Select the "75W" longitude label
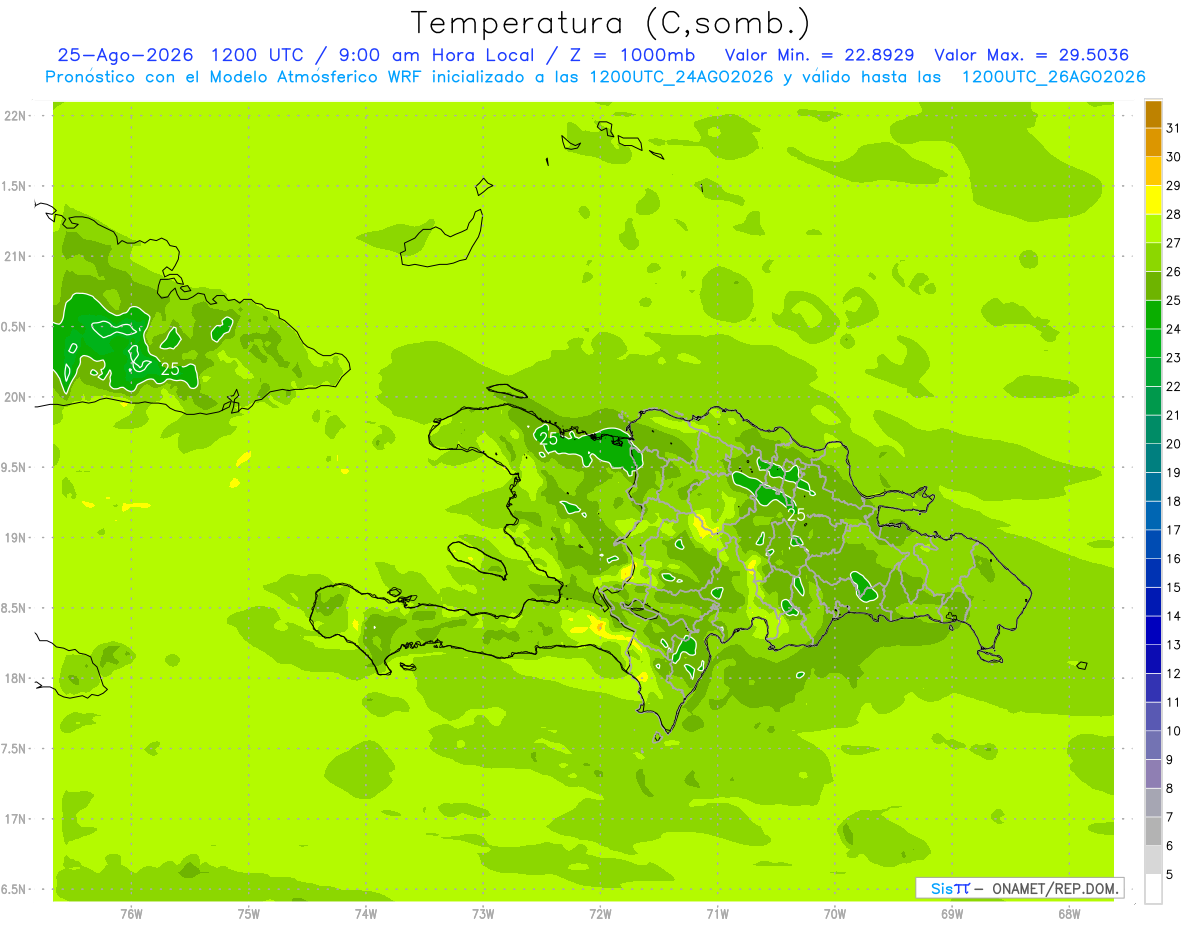 [x=249, y=913]
